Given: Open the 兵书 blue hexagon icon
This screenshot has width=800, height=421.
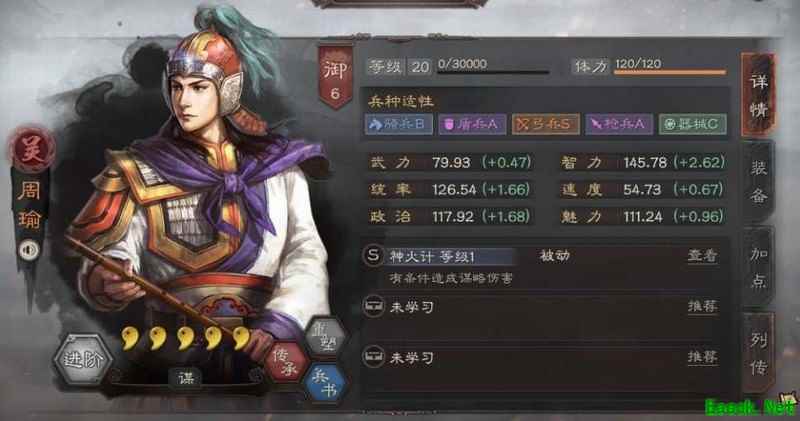Looking at the screenshot, I should [x=325, y=383].
